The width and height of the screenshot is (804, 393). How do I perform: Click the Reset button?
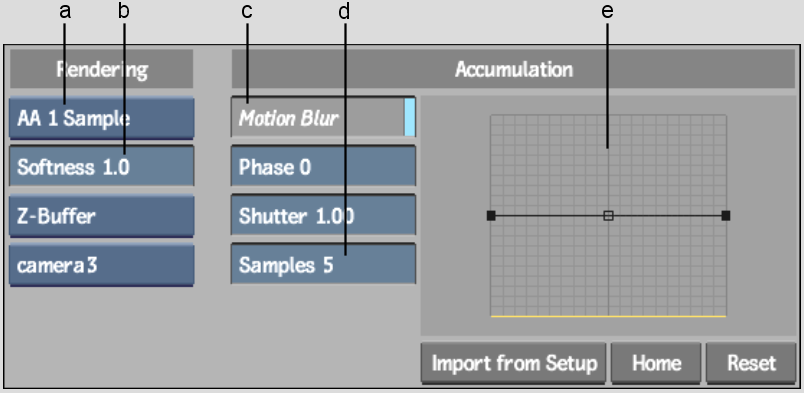click(x=751, y=363)
